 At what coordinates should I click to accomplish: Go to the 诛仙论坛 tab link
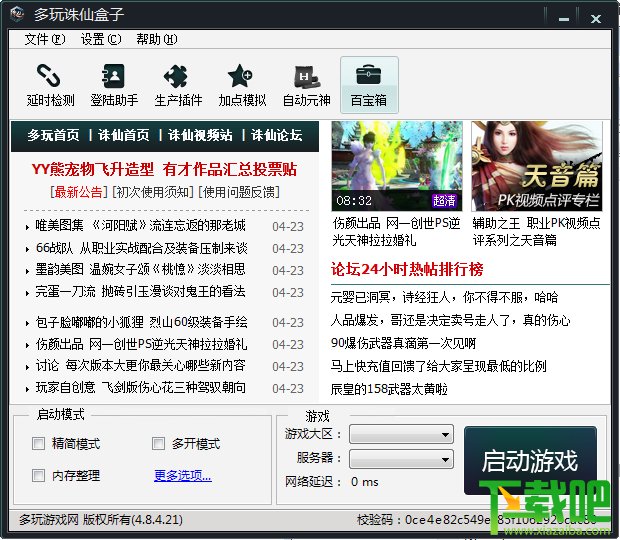(277, 135)
